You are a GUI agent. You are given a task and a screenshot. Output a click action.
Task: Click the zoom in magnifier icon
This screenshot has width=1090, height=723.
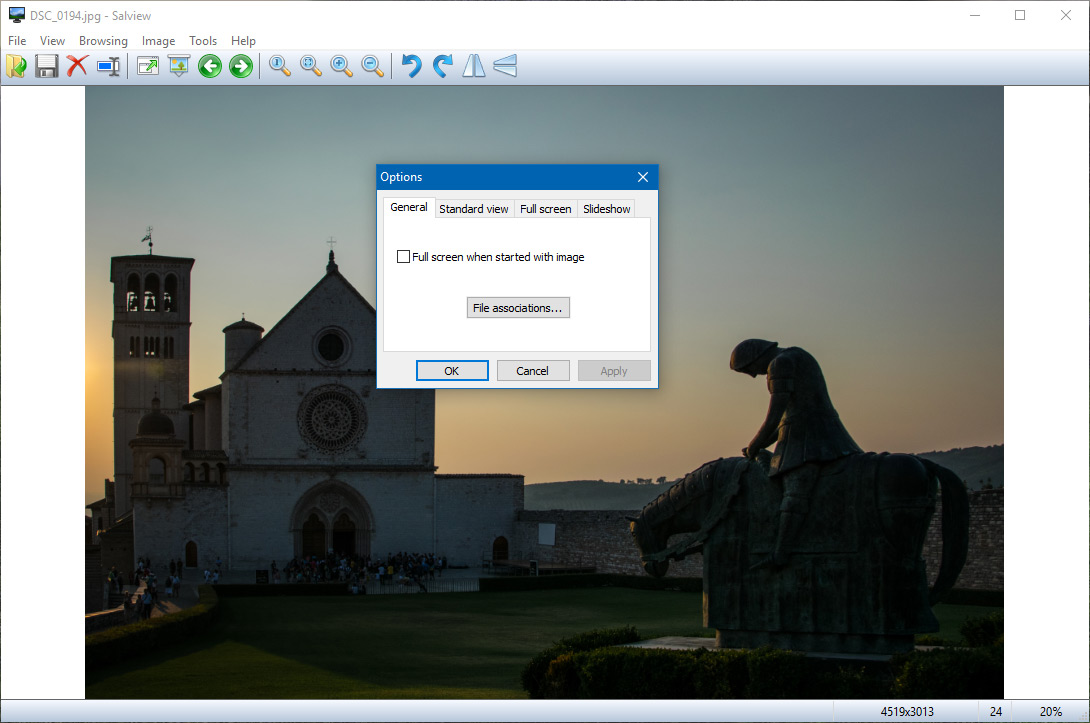342,67
